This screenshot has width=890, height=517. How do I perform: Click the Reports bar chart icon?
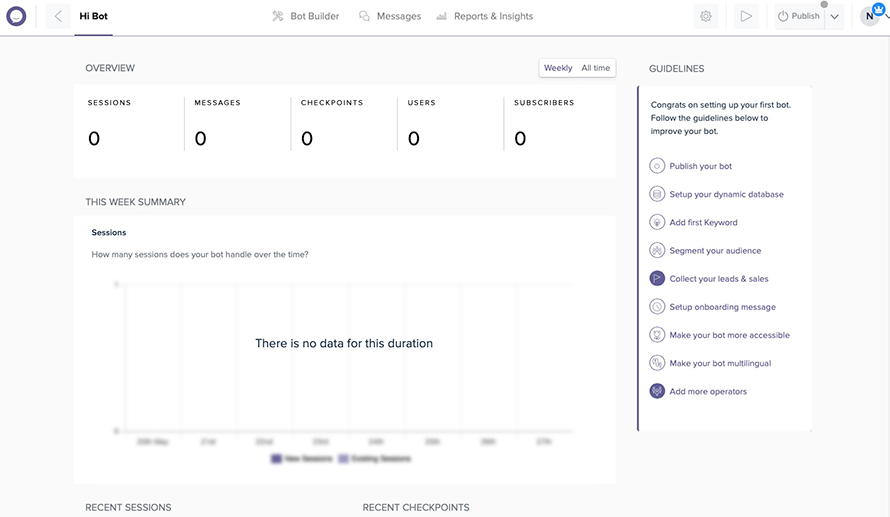click(x=441, y=16)
